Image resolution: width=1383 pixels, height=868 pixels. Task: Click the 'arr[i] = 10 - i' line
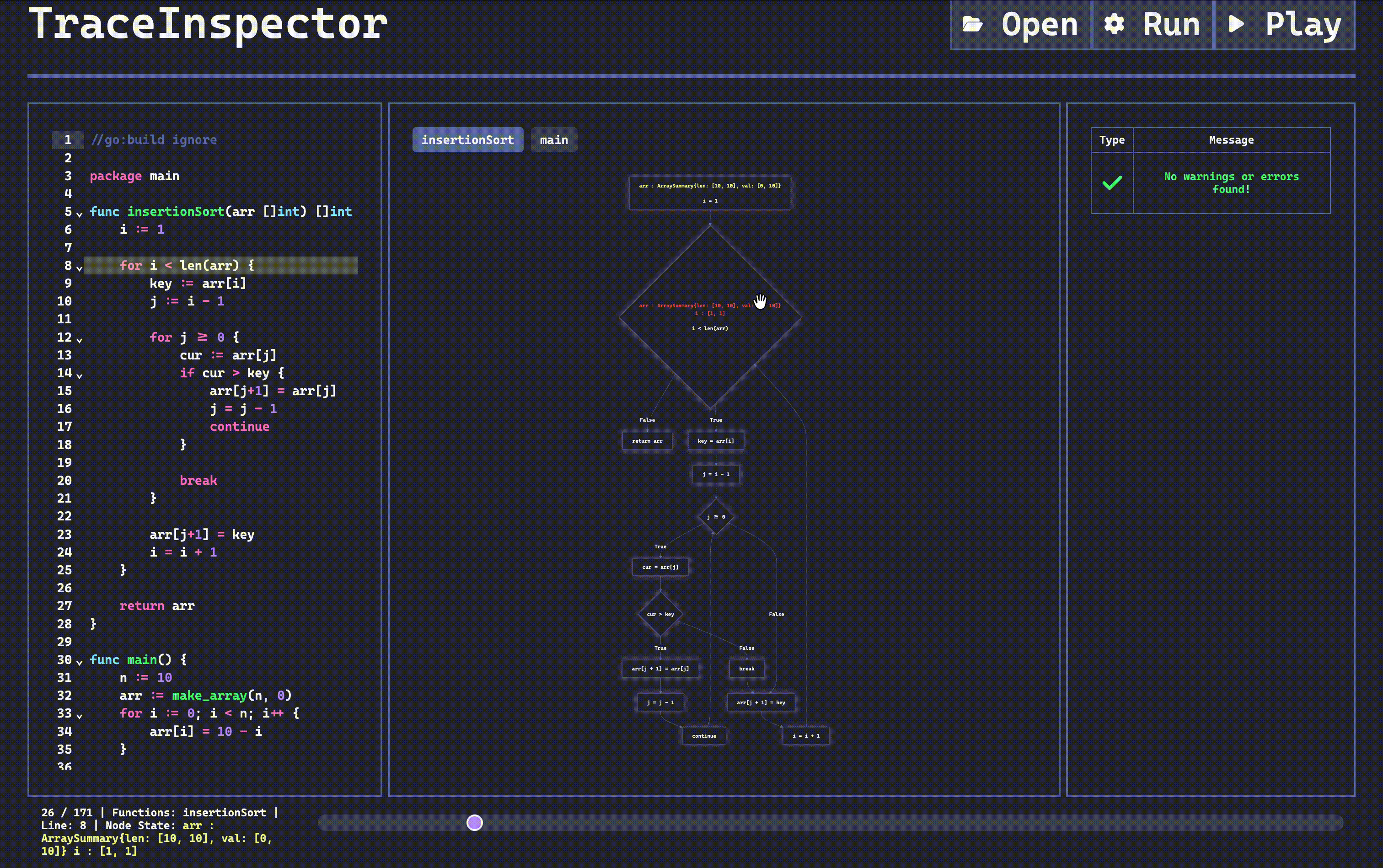[205, 731]
